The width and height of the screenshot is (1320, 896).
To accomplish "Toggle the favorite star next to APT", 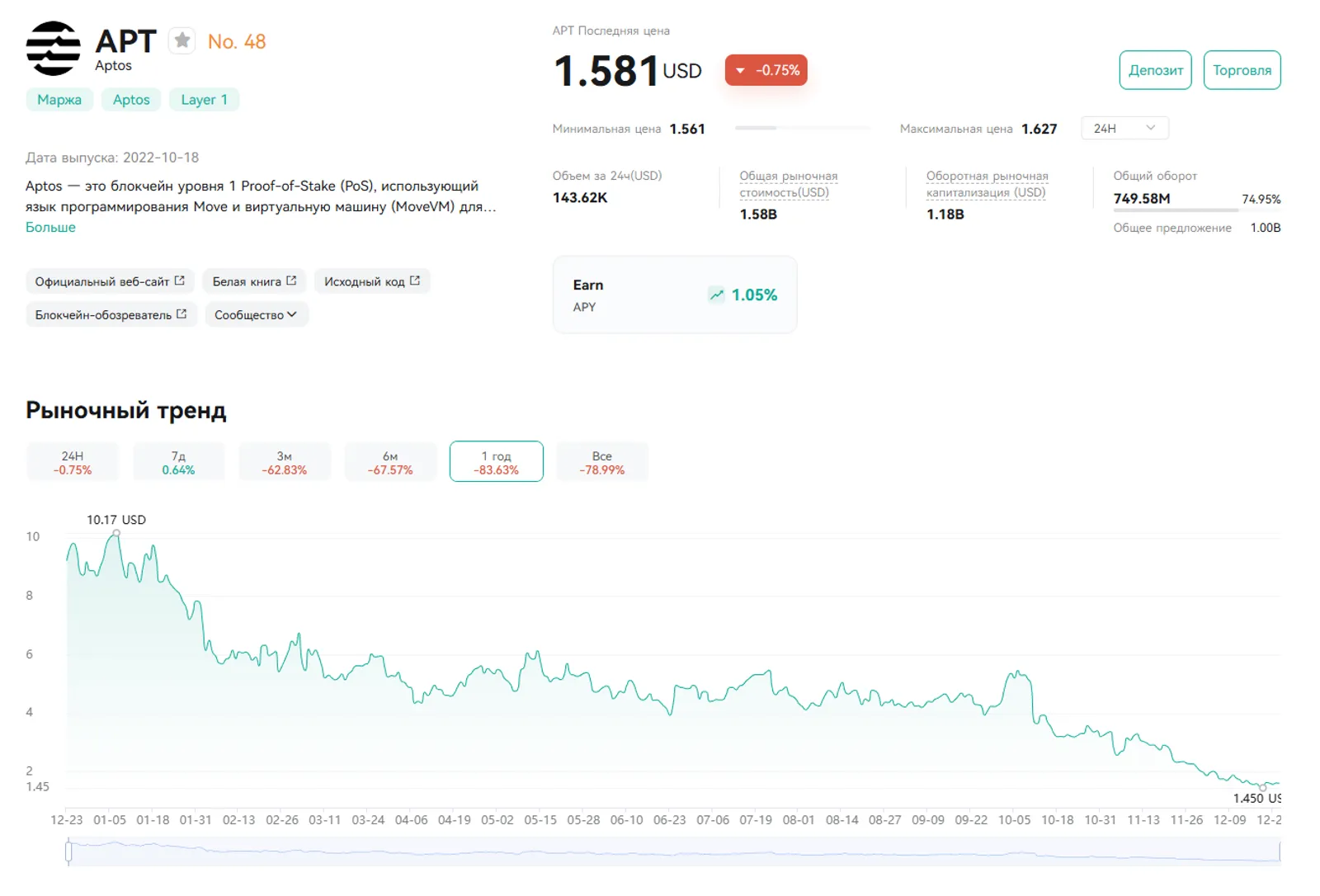I will [x=182, y=40].
